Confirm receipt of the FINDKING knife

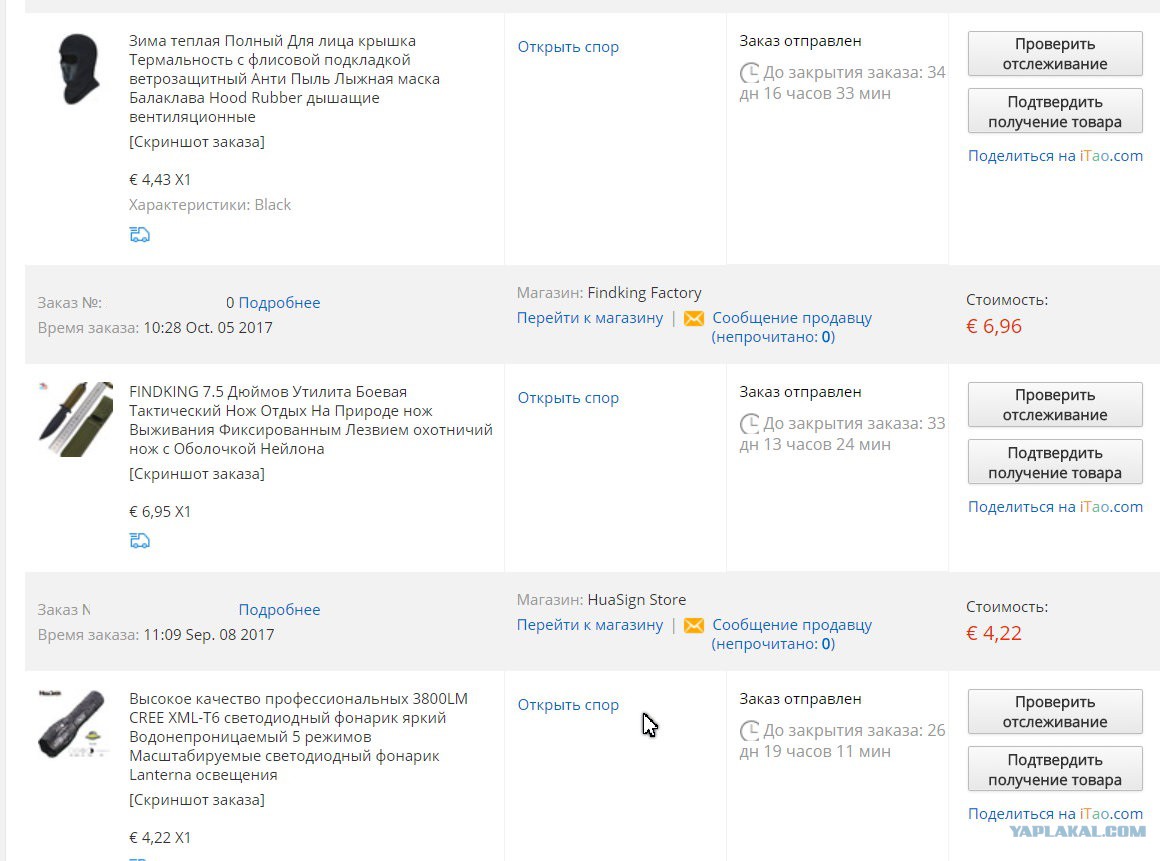pos(1055,463)
